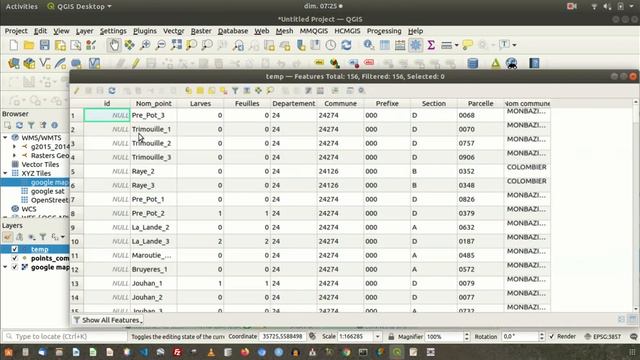Click the Zoom Full extent icon
Image resolution: width=640 pixels, height=360 pixels.
[x=176, y=45]
